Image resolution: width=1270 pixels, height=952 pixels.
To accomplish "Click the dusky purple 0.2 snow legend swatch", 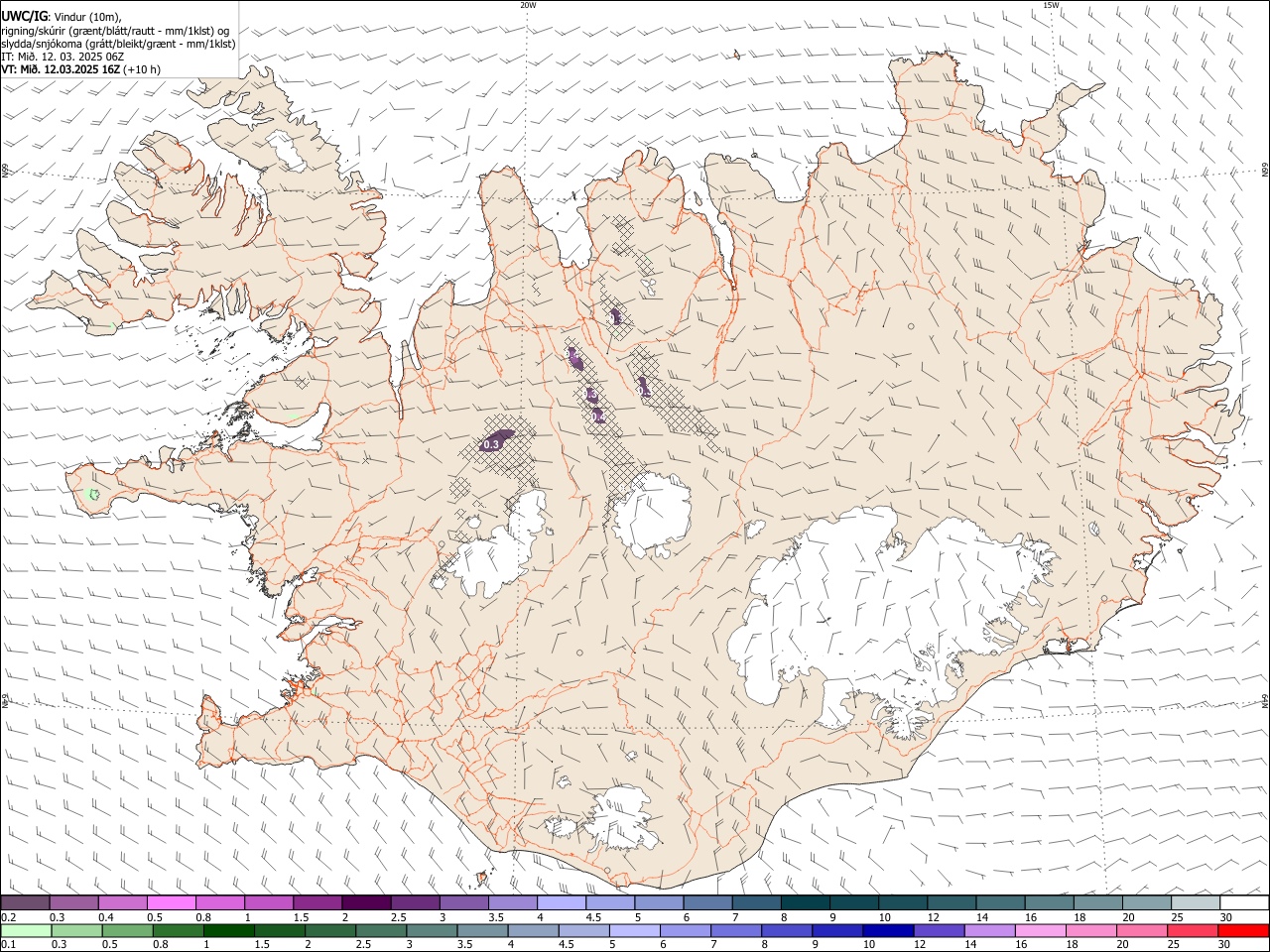I will (x=25, y=903).
